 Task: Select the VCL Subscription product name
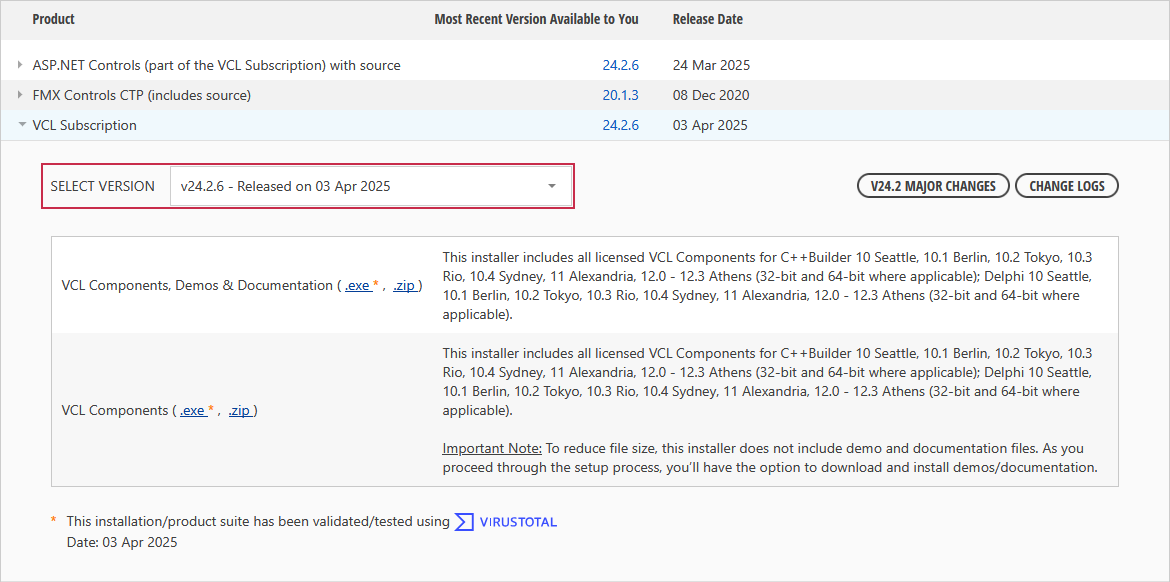point(84,125)
